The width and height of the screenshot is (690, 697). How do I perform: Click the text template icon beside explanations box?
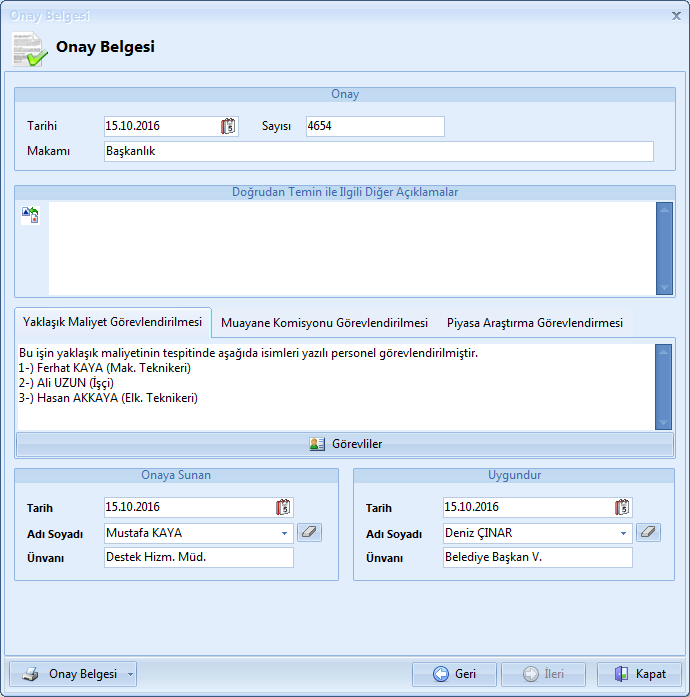coord(30,215)
